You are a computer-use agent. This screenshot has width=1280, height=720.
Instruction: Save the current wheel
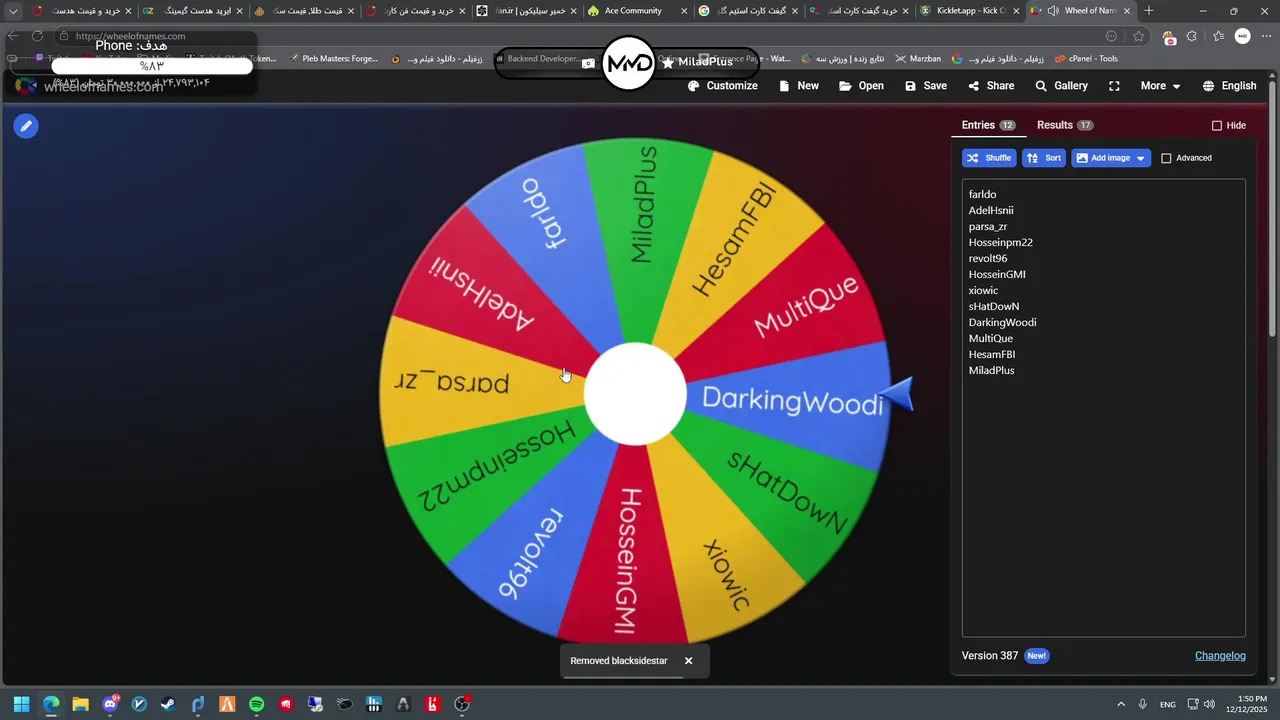coord(926,86)
